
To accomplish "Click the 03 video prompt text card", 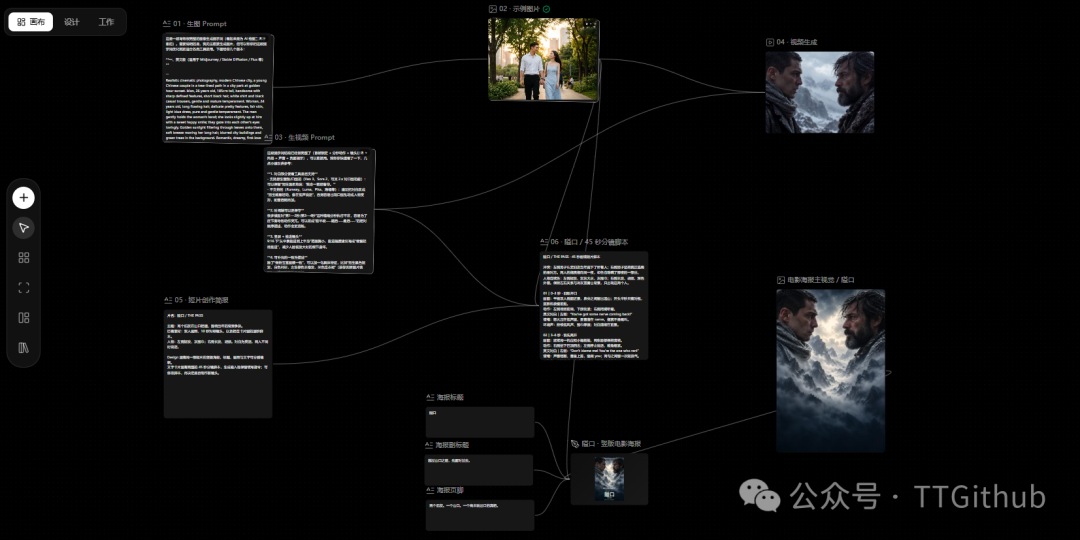I will pyautogui.click(x=320, y=211).
